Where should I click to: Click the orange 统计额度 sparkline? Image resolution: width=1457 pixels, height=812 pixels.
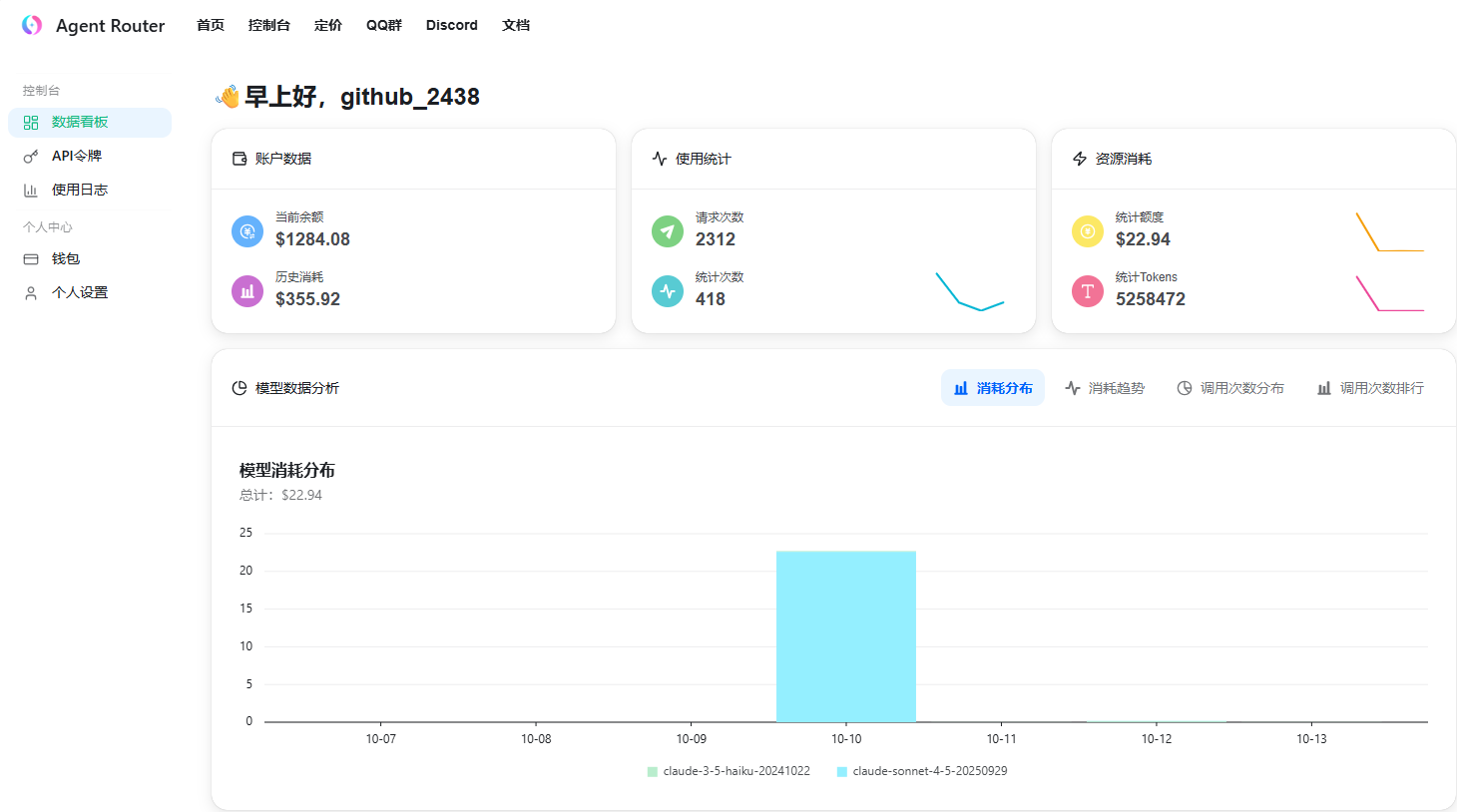(1390, 231)
